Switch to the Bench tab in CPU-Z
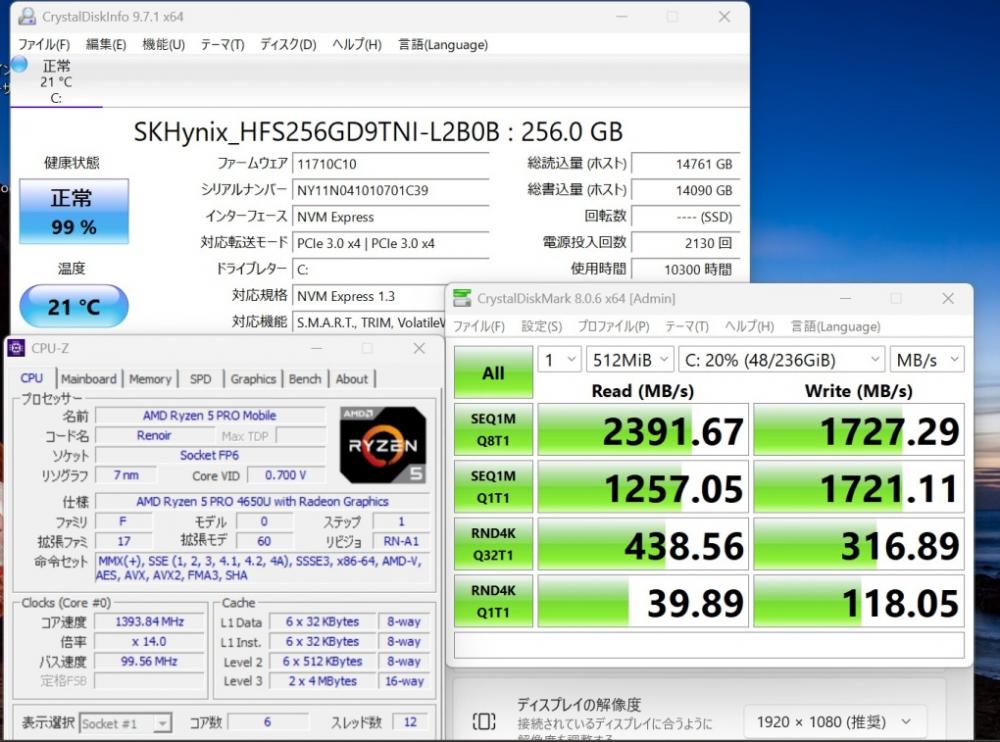The width and height of the screenshot is (1000, 742). pos(305,379)
